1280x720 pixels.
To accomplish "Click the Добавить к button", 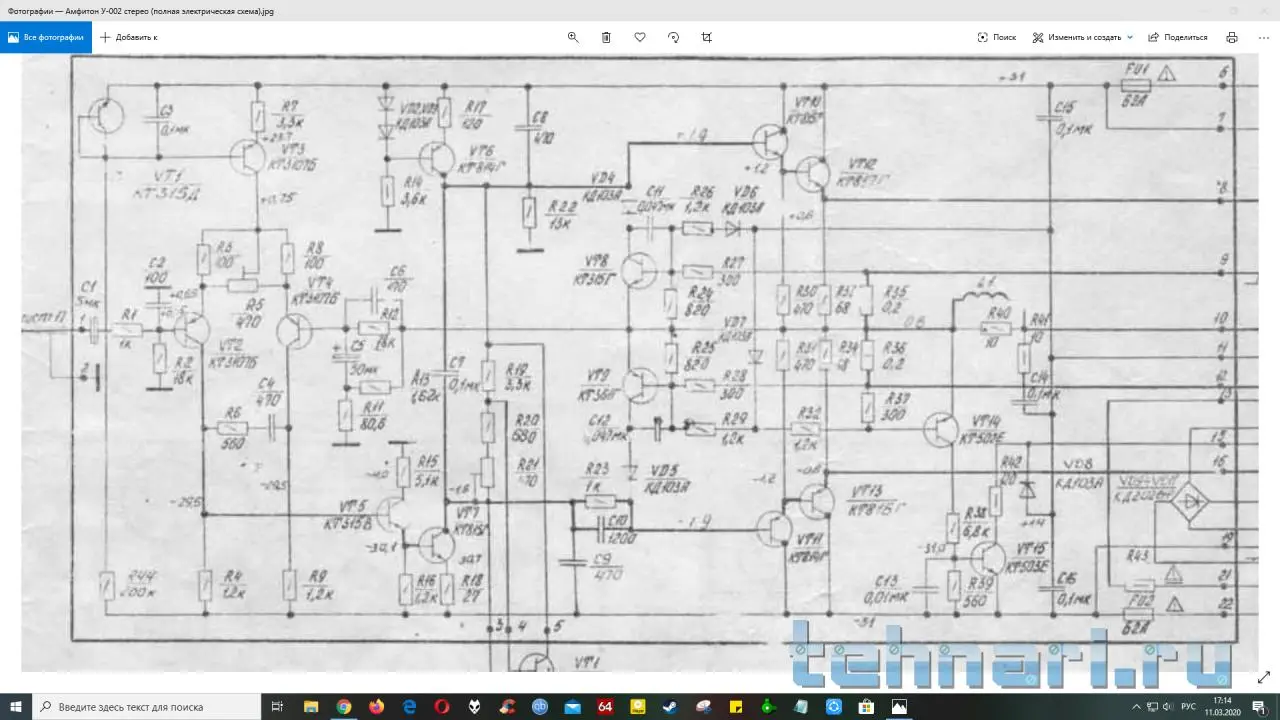I will tap(129, 37).
